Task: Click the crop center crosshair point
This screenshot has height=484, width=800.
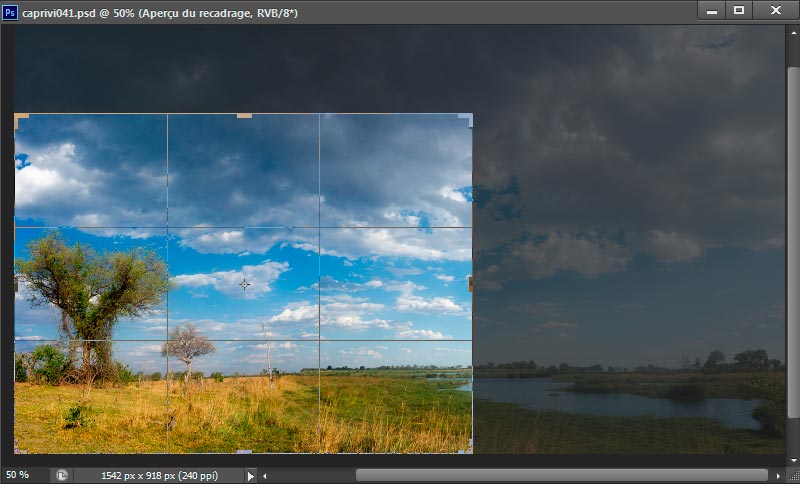Action: [244, 284]
